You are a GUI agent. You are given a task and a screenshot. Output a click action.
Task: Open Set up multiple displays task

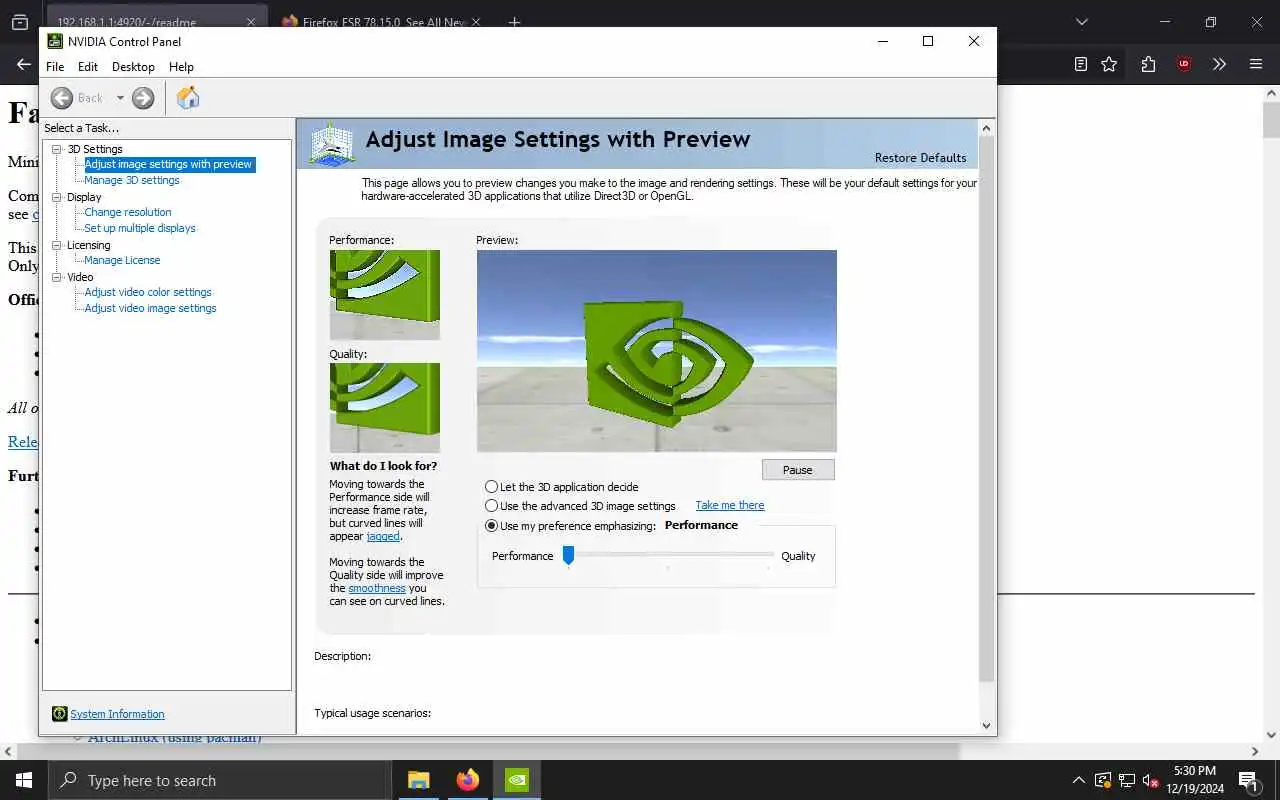pyautogui.click(x=140, y=228)
